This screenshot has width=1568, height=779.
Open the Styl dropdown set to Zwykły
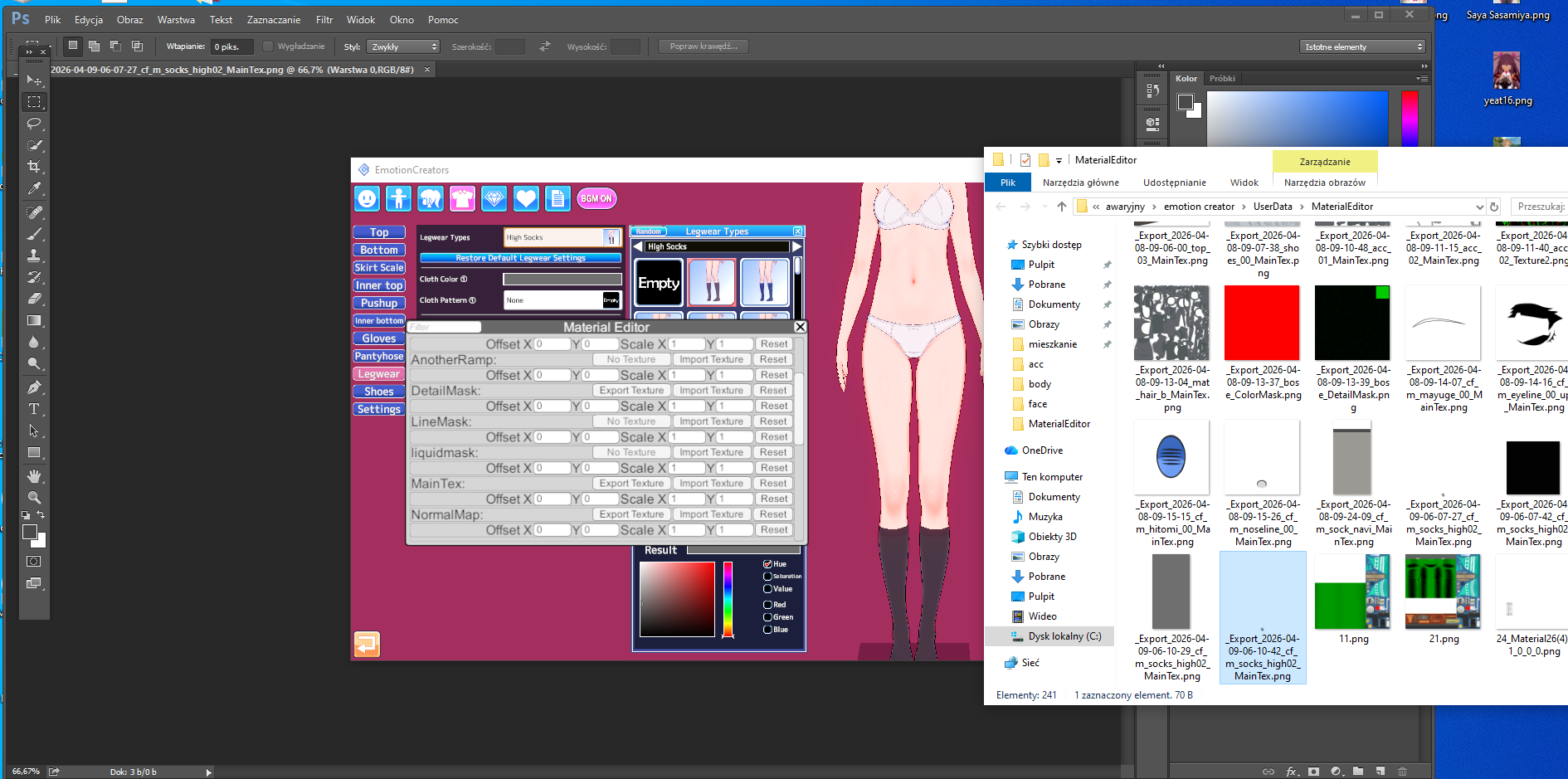point(403,46)
